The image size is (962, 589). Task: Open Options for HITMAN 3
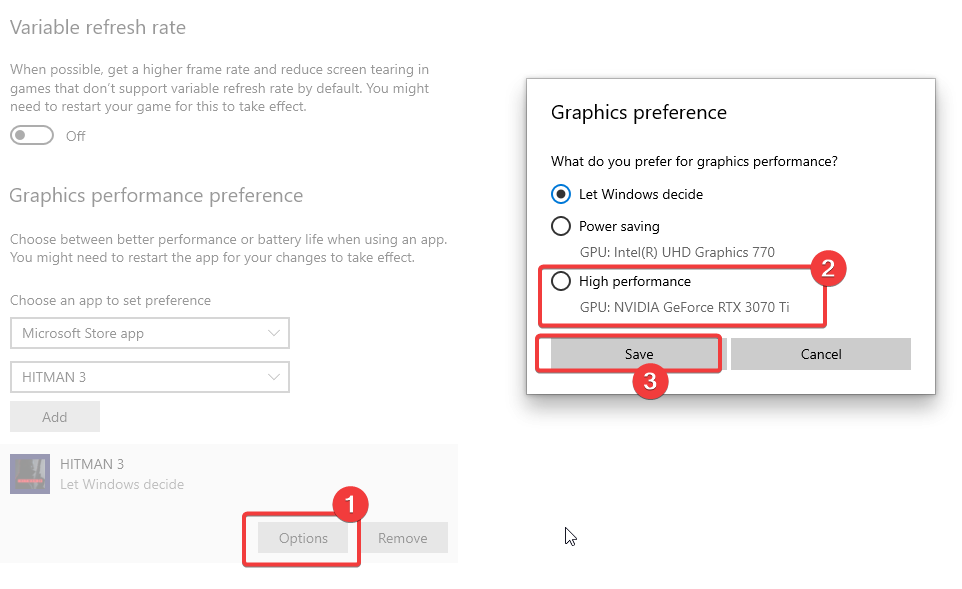pos(303,538)
